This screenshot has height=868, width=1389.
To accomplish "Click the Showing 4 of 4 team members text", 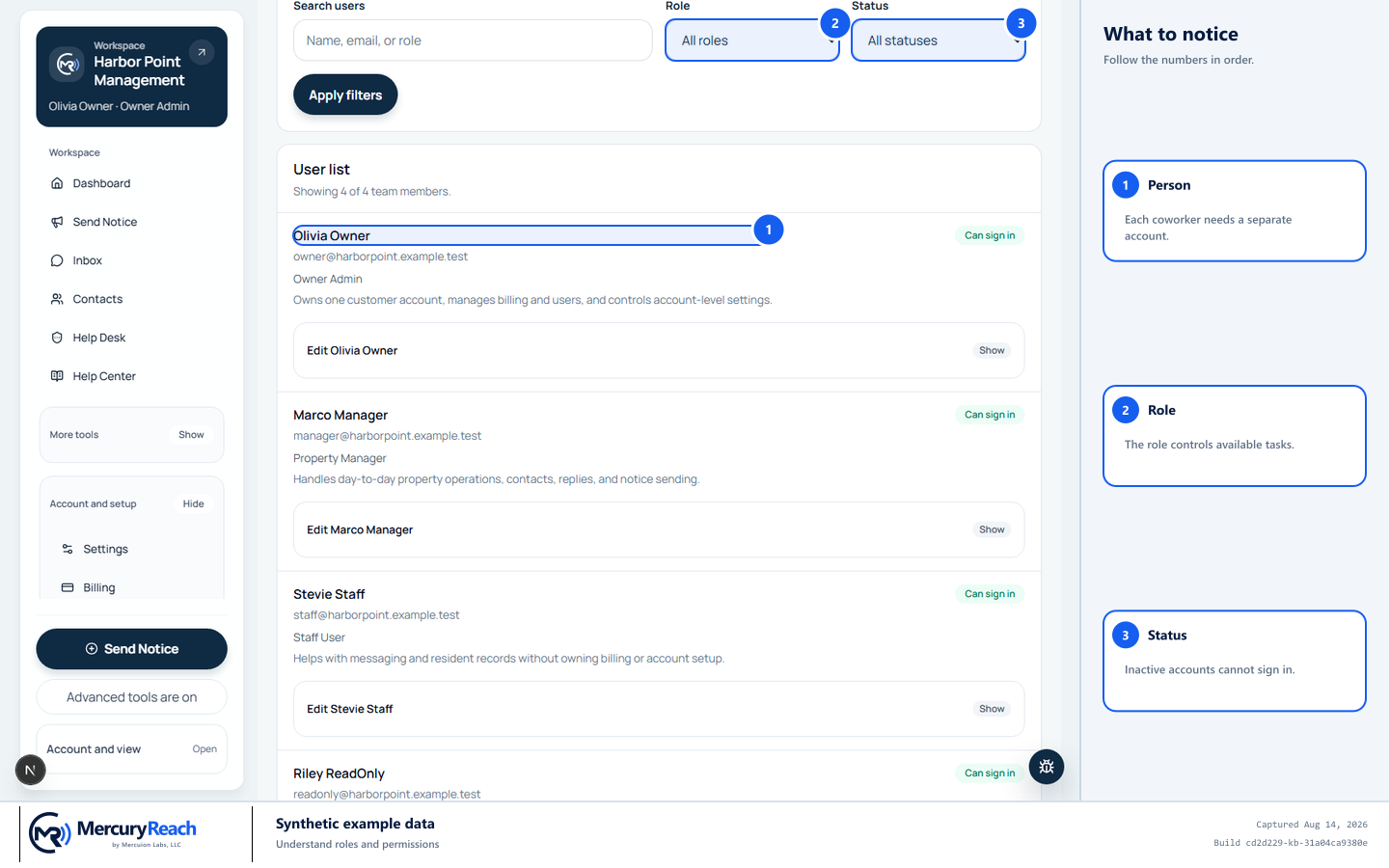I will click(371, 192).
